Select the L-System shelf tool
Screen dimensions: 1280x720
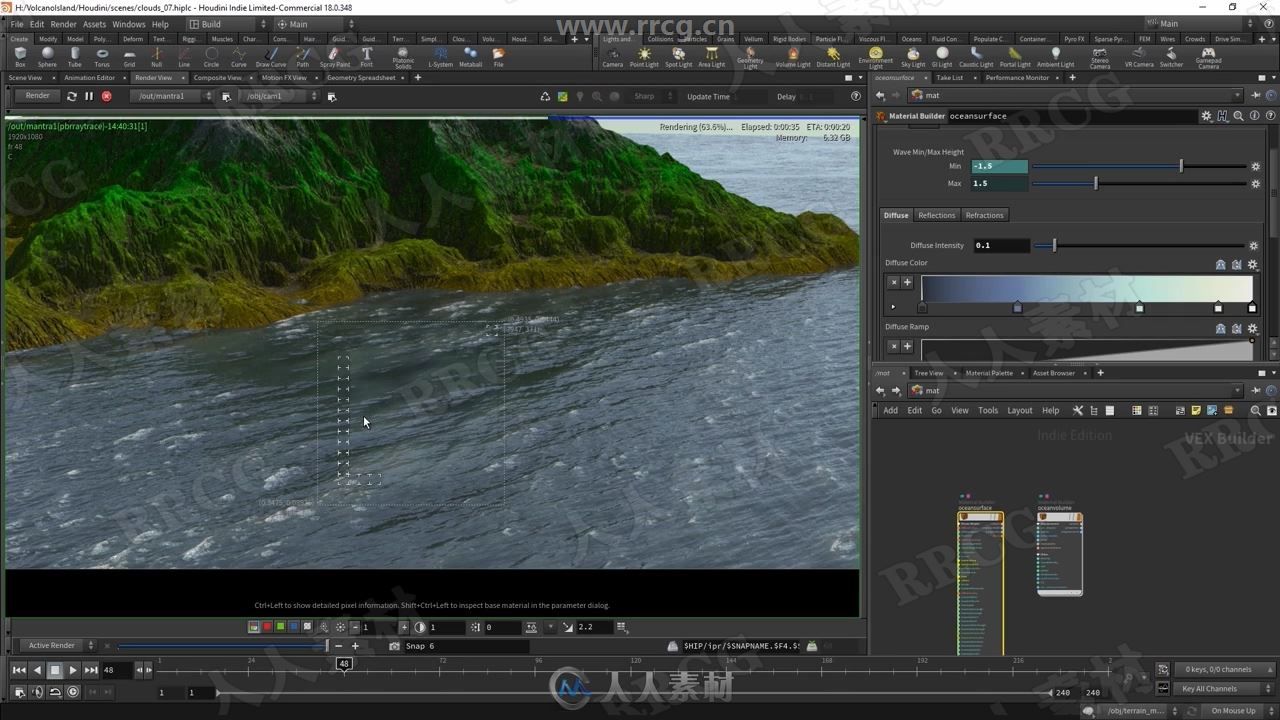pyautogui.click(x=440, y=57)
